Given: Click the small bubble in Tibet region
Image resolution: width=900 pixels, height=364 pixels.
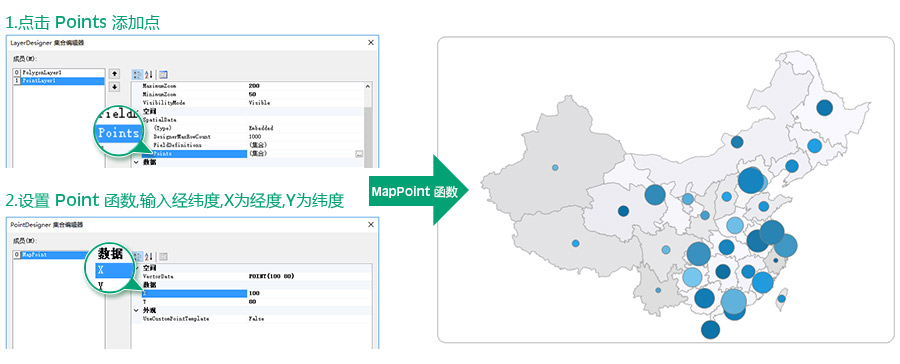Looking at the screenshot, I should [x=576, y=243].
